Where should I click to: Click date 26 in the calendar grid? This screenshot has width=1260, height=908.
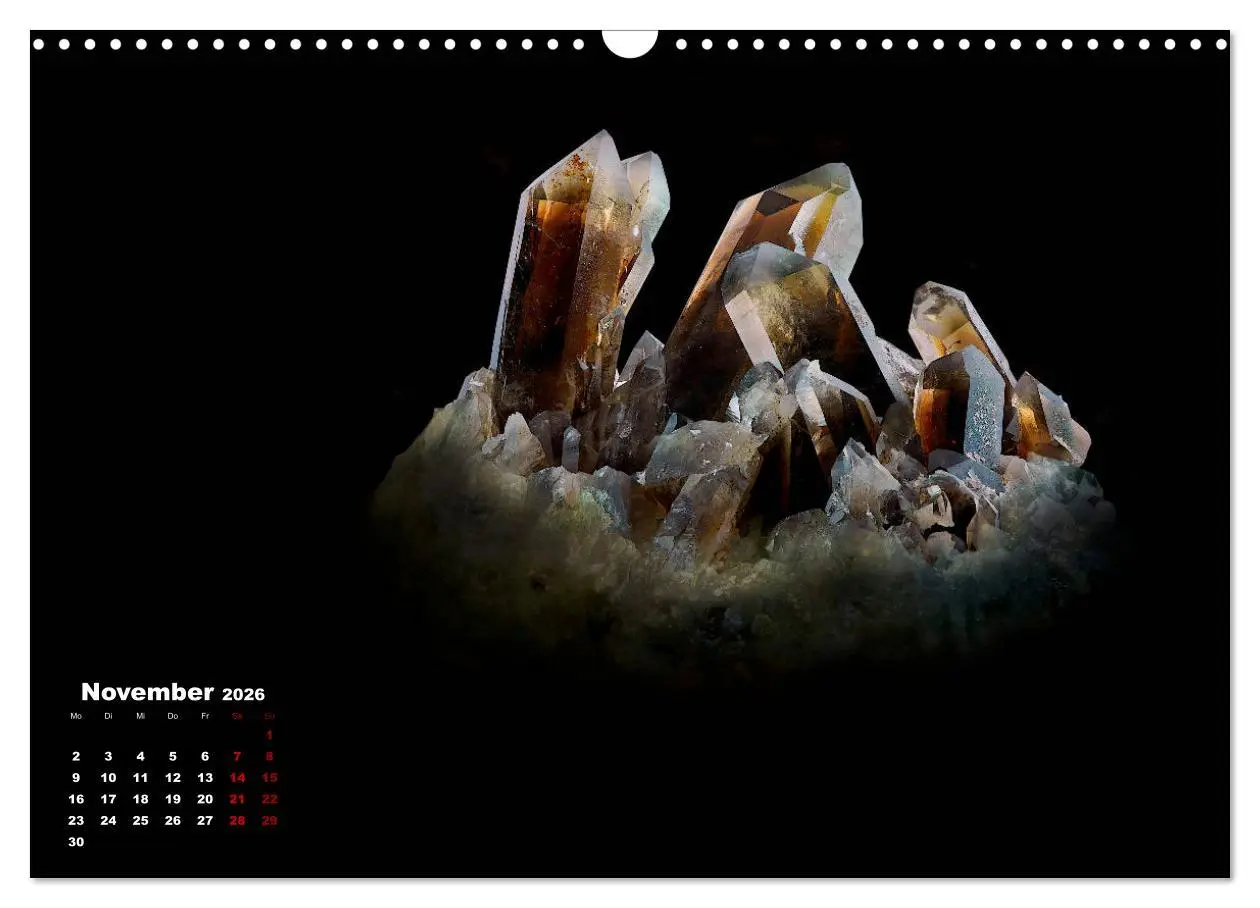(171, 820)
